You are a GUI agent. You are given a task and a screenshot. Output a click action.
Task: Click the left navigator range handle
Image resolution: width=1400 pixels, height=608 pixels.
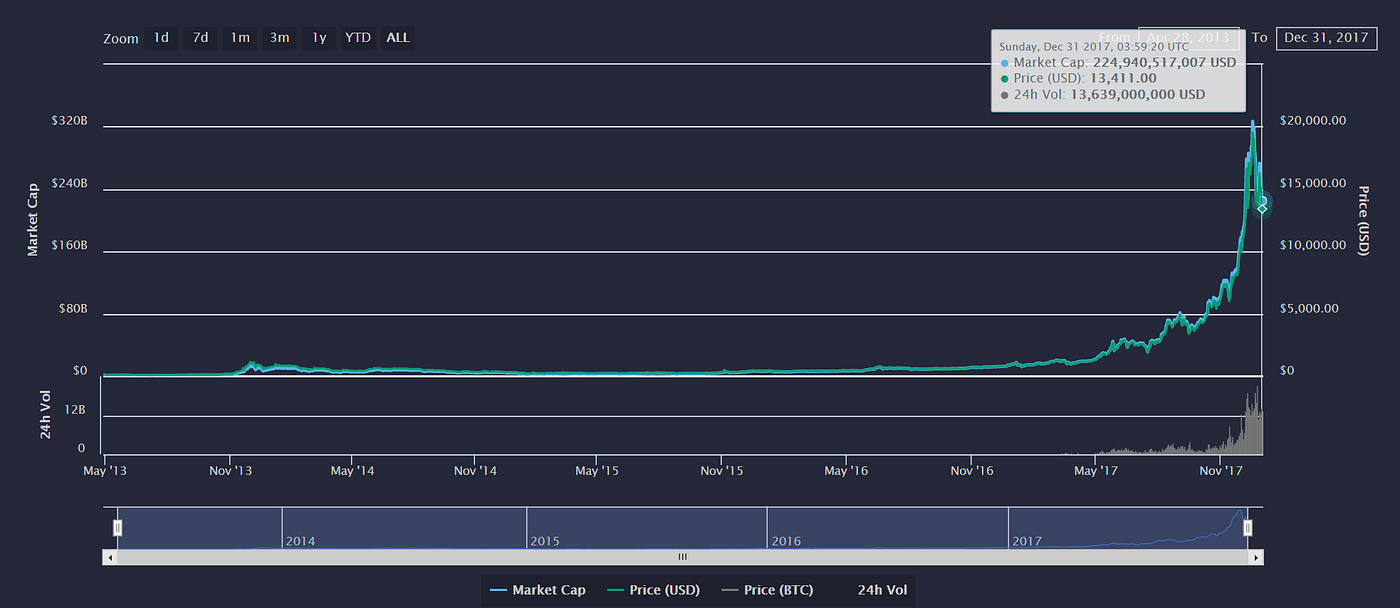coord(117,527)
